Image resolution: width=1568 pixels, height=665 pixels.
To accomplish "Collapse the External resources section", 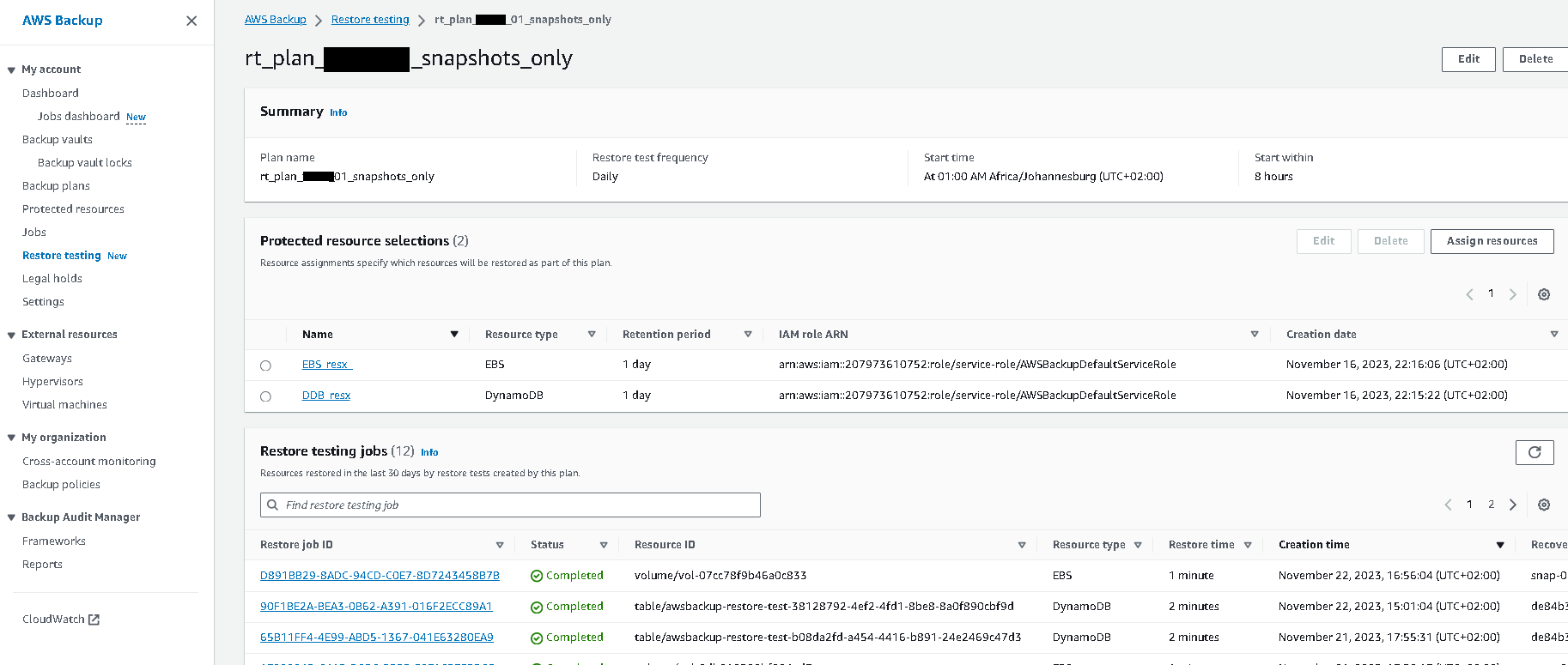I will (11, 336).
